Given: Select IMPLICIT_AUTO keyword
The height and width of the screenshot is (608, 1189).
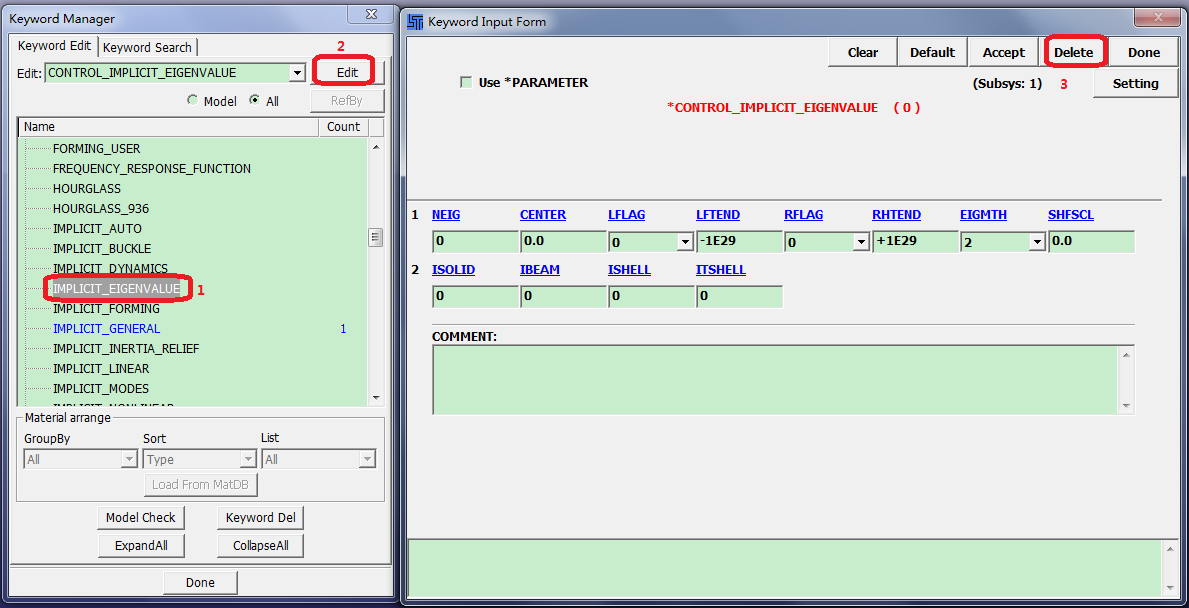Looking at the screenshot, I should click(97, 228).
